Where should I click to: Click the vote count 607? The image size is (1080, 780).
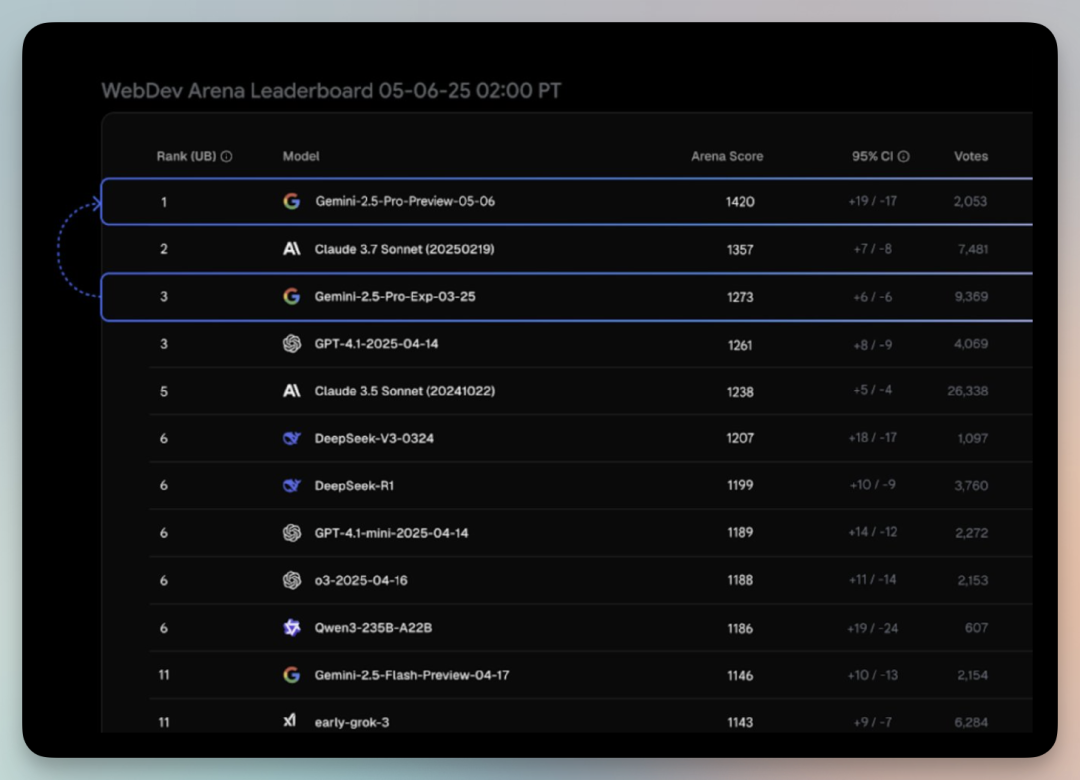click(x=977, y=628)
